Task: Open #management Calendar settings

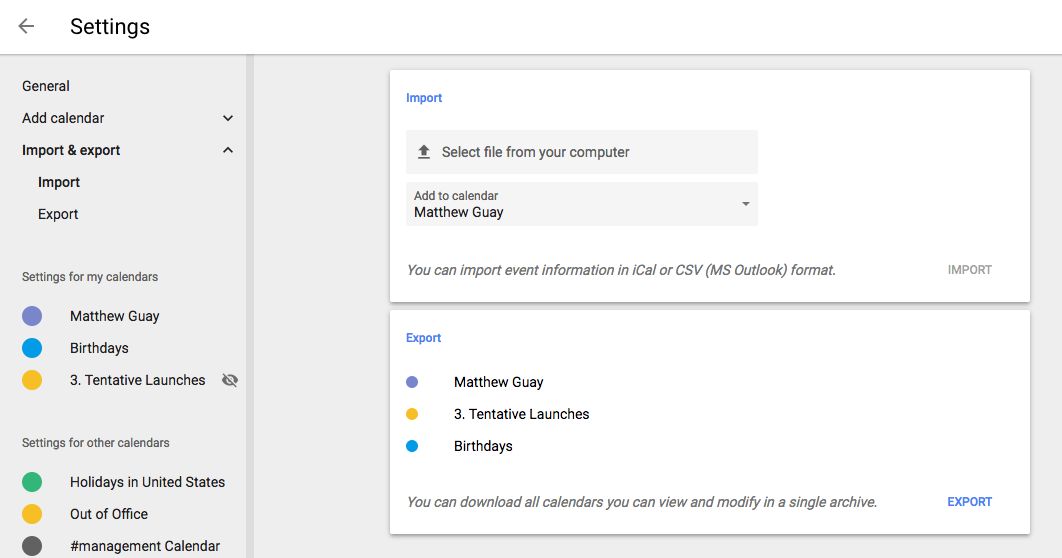Action: (145, 546)
